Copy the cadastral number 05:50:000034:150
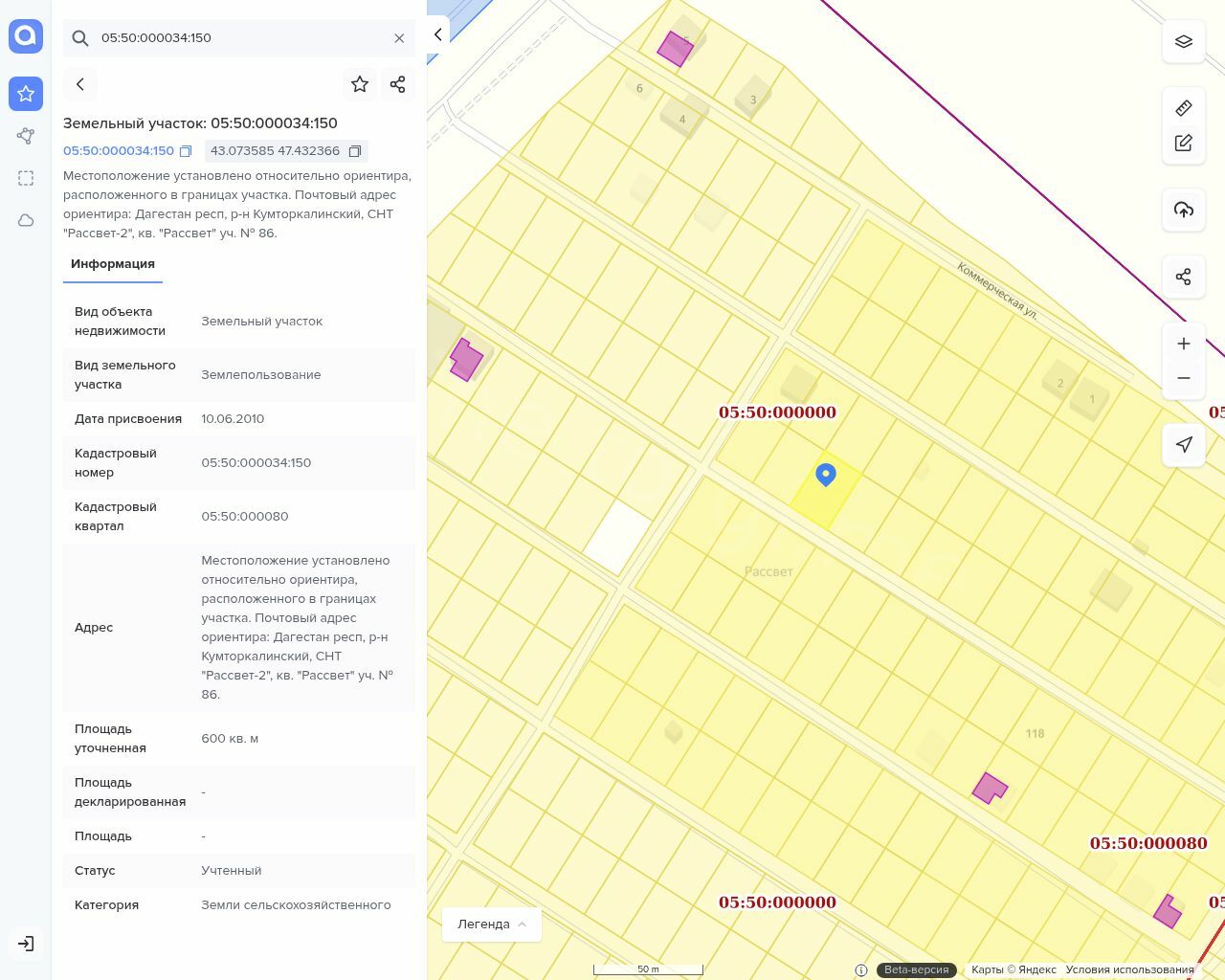Screen dimensions: 1225x980 click(x=187, y=151)
